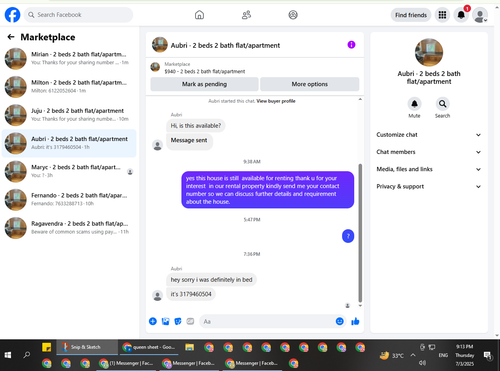500x371 pixels.
Task: Go to the Home feed icon
Action: (199, 15)
